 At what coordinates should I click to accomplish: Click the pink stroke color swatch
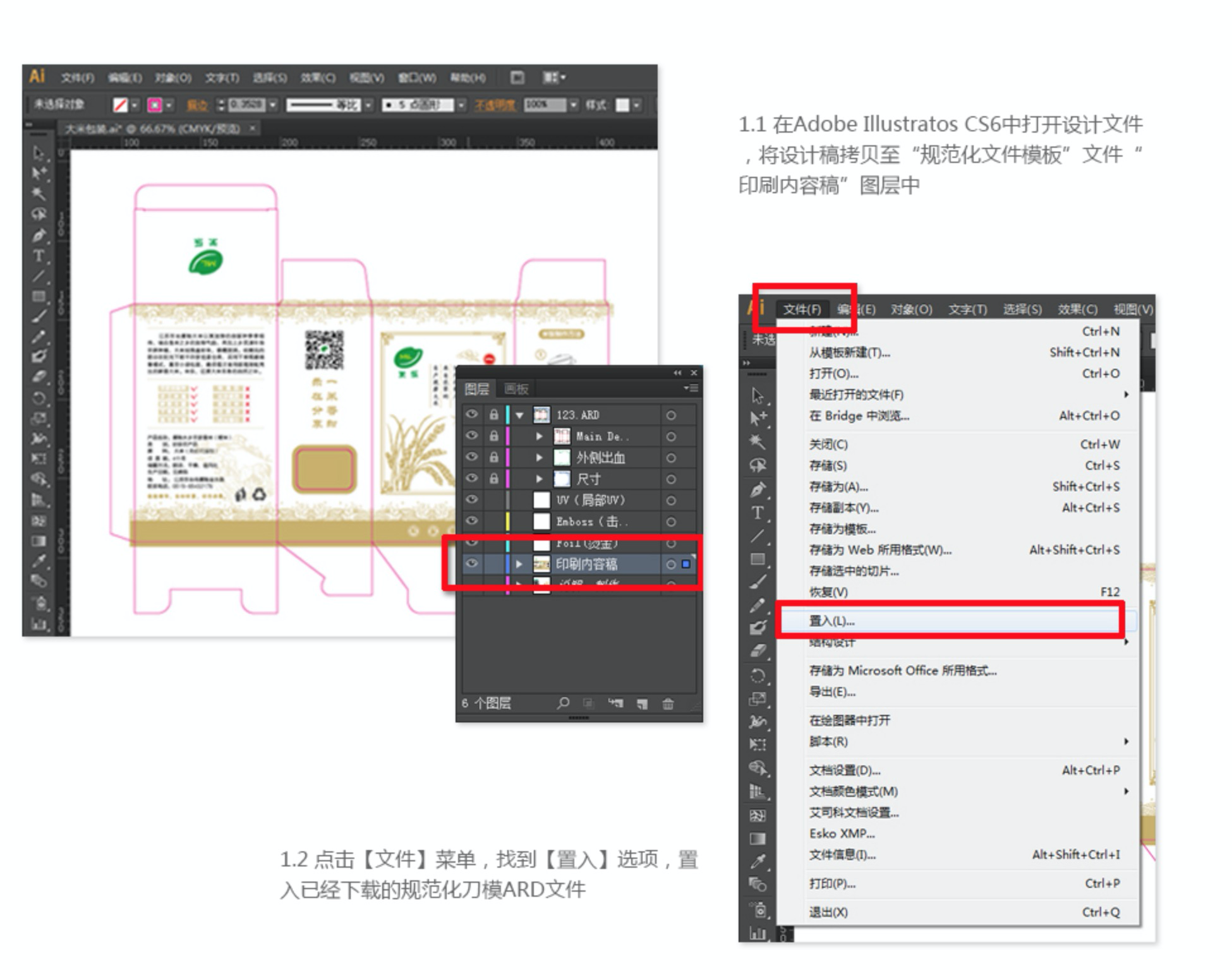coord(155,105)
